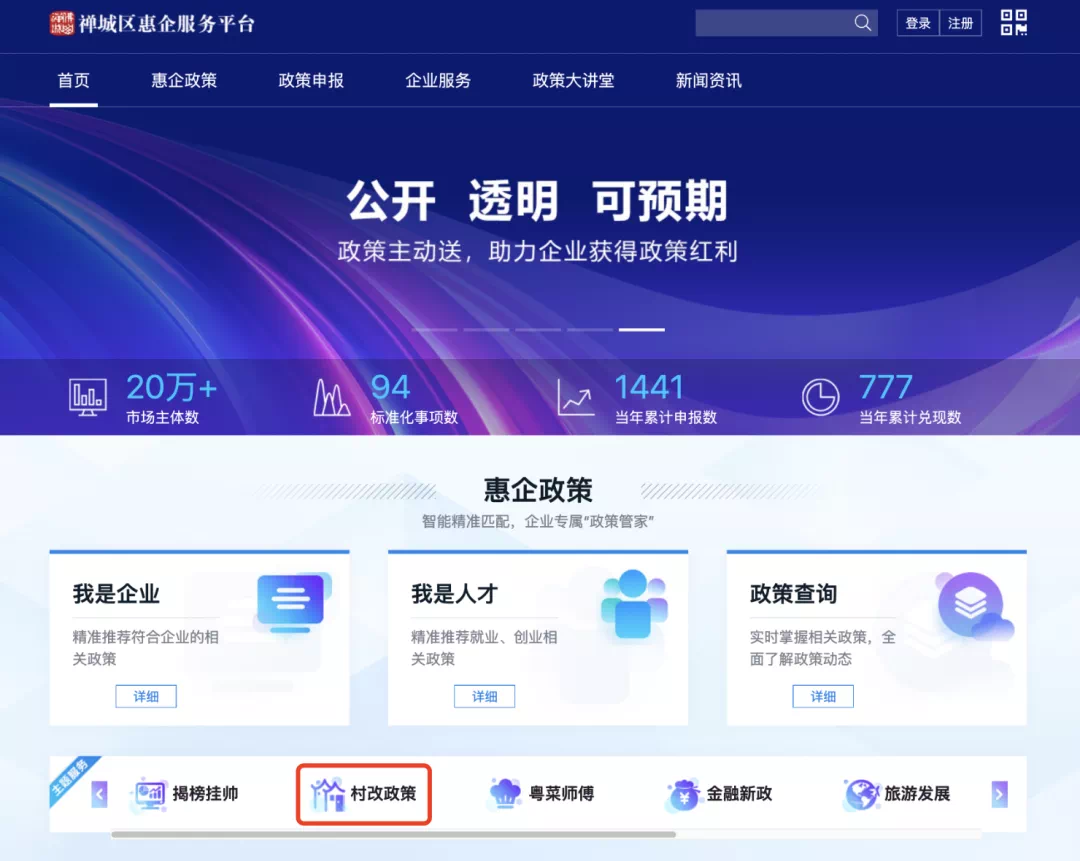Click the 20万+ statistic value
Image resolution: width=1080 pixels, height=861 pixels.
coord(172,388)
